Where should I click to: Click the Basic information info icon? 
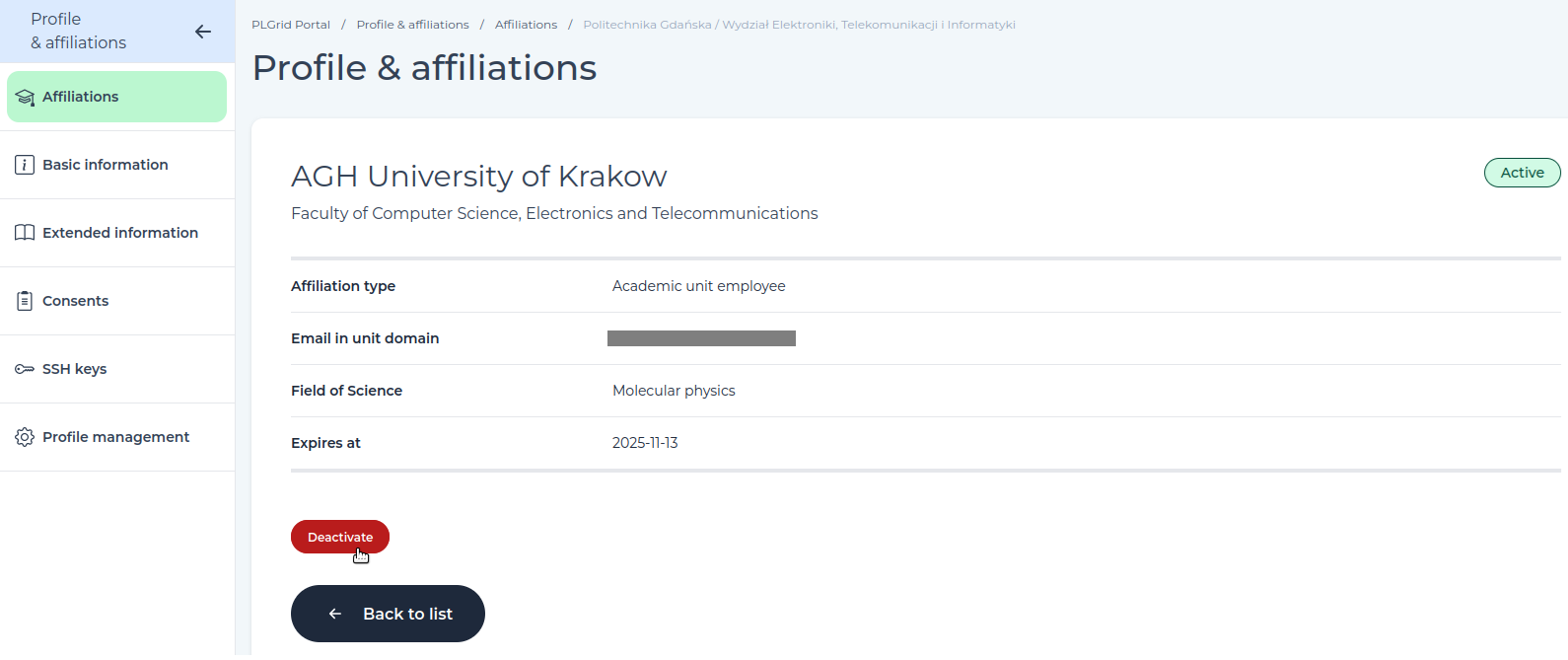(25, 165)
